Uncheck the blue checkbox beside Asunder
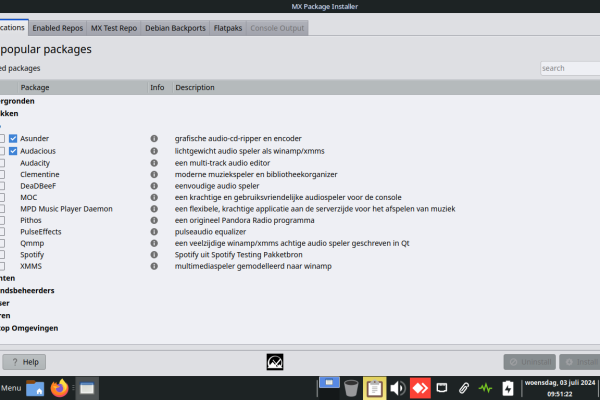This screenshot has width=600, height=400. [x=14, y=138]
